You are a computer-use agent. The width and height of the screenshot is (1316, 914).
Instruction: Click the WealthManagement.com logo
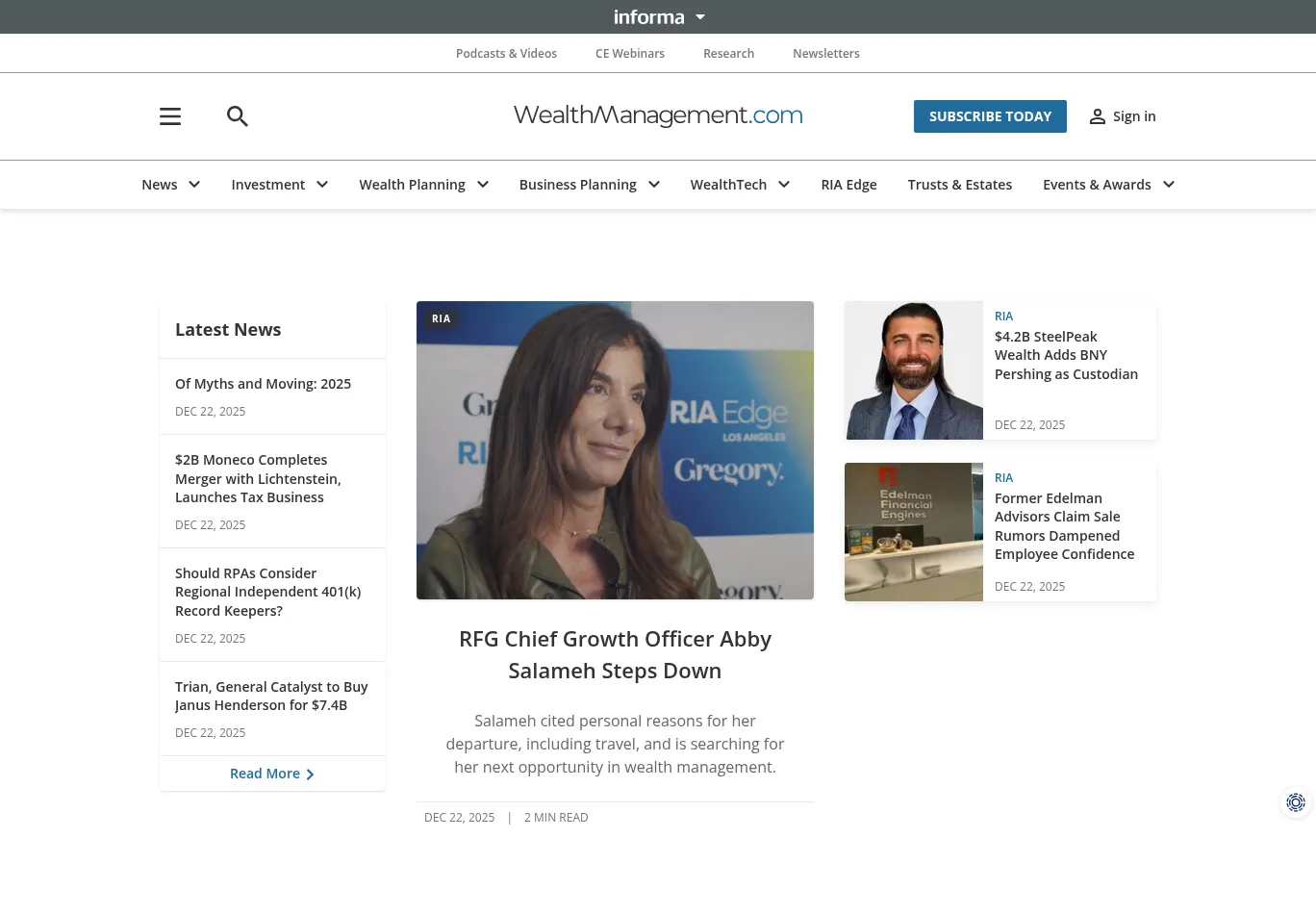click(x=658, y=115)
